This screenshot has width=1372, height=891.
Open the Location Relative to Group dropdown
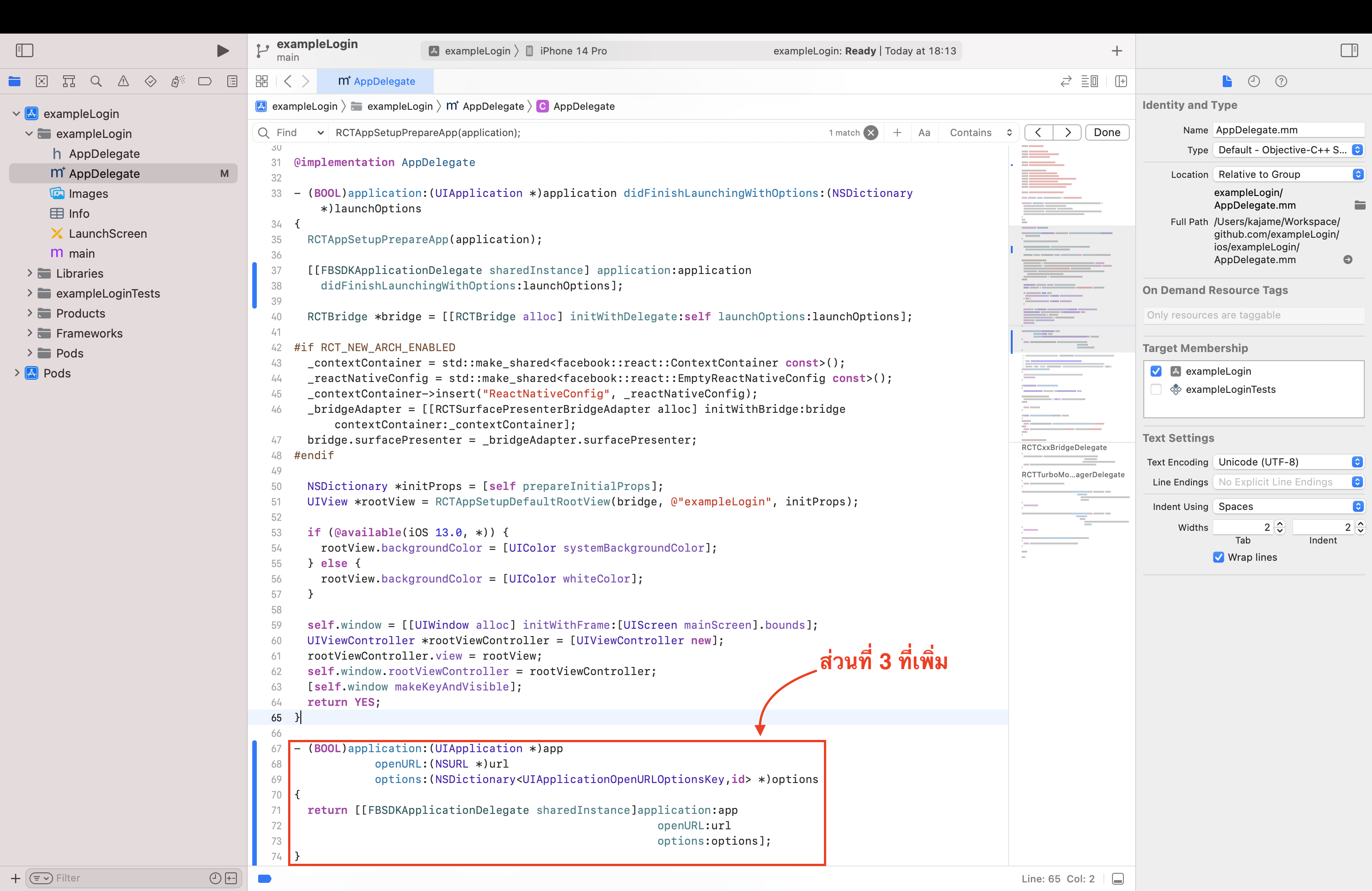1289,175
